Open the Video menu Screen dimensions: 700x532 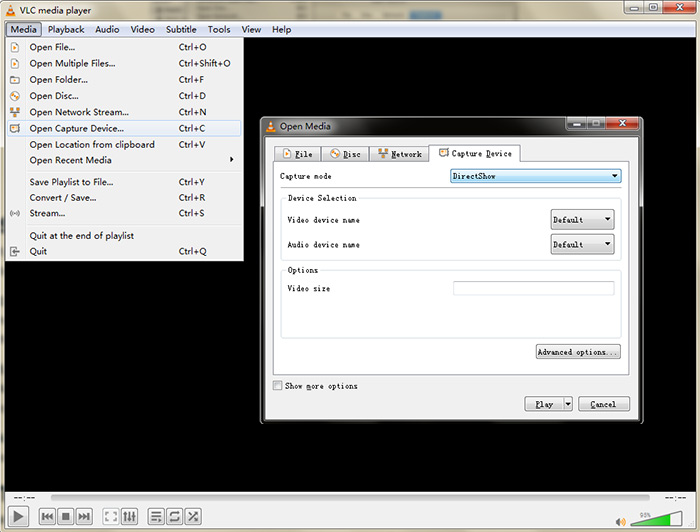click(142, 29)
